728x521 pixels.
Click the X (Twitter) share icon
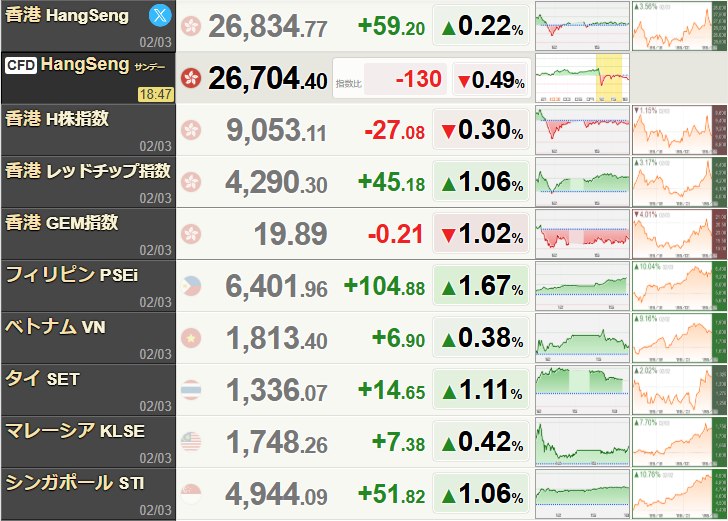pos(160,16)
